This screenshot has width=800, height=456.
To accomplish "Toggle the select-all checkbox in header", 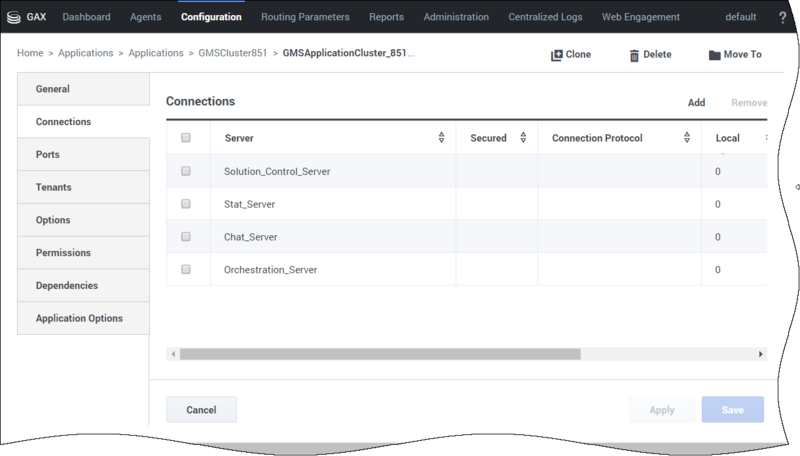I will pos(186,138).
